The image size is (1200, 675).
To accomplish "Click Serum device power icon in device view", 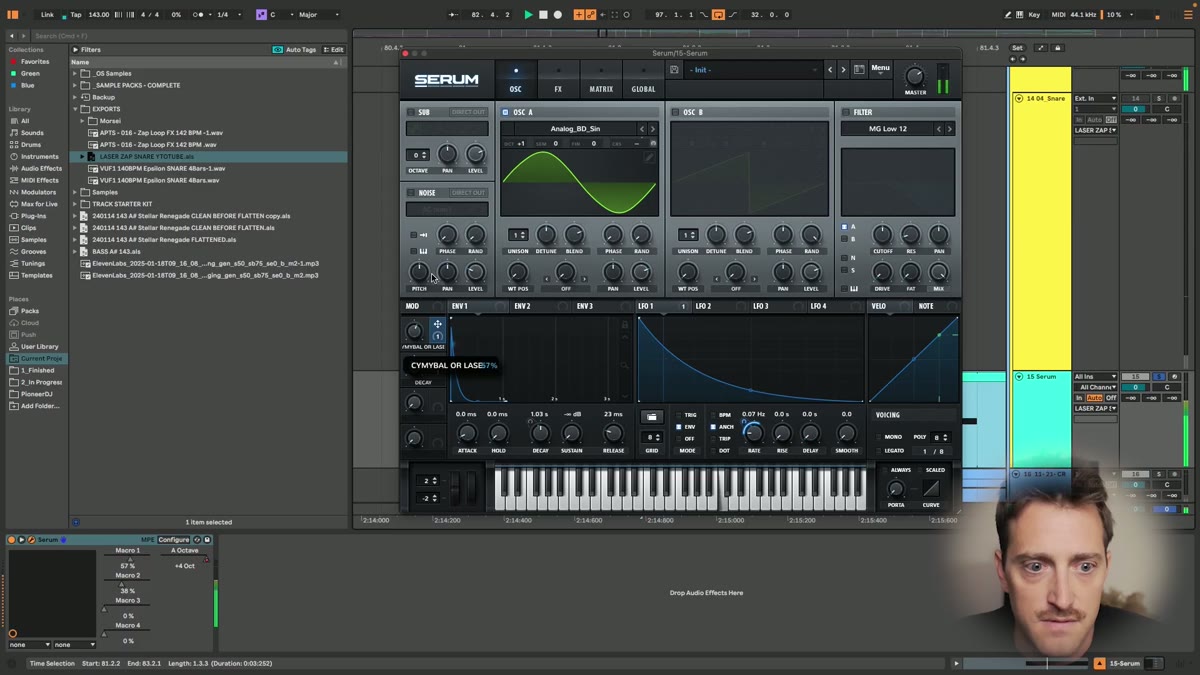I will [x=12, y=540].
